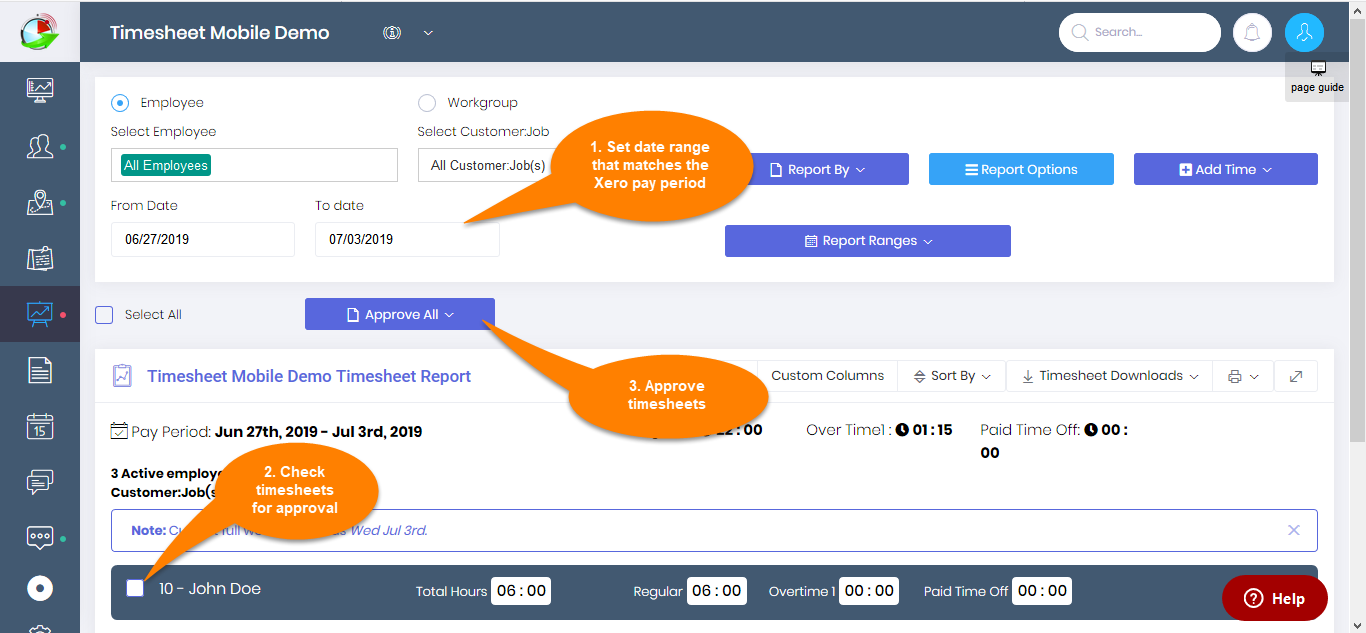Viewport: 1366px width, 633px height.
Task: Click the clipboard icon beside the report title
Action: 122,376
